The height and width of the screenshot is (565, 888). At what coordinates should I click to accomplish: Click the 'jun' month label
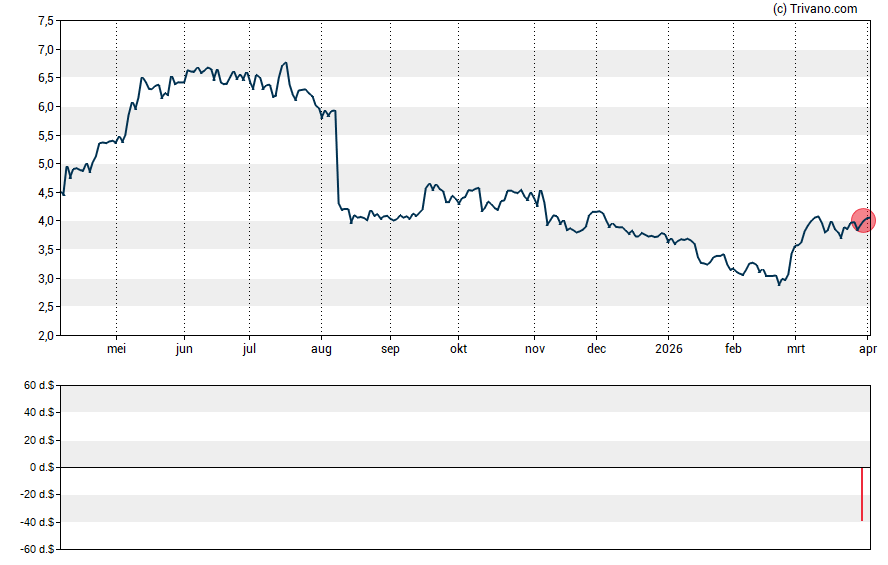(x=183, y=349)
